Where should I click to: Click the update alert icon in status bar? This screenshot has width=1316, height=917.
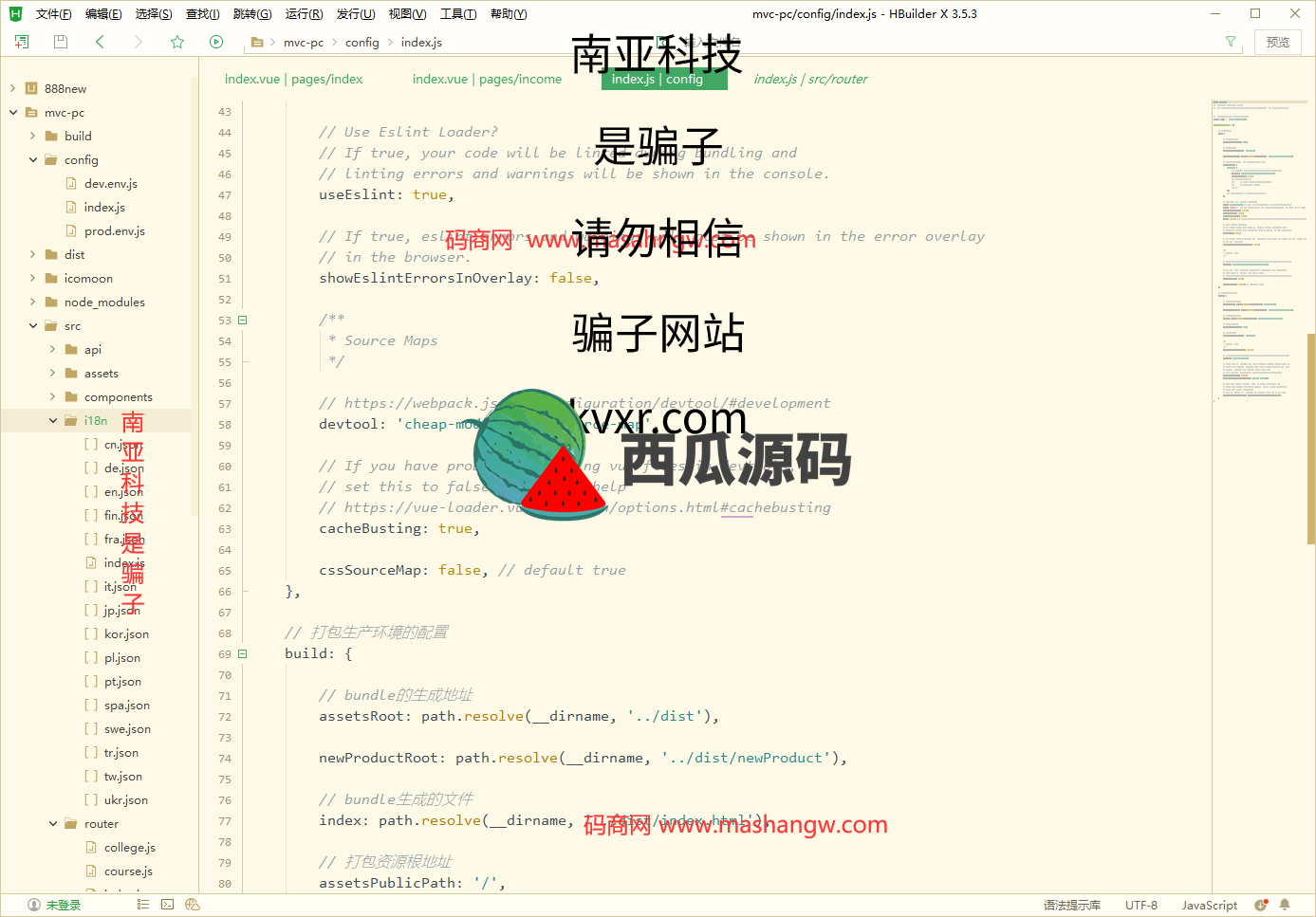click(1261, 905)
